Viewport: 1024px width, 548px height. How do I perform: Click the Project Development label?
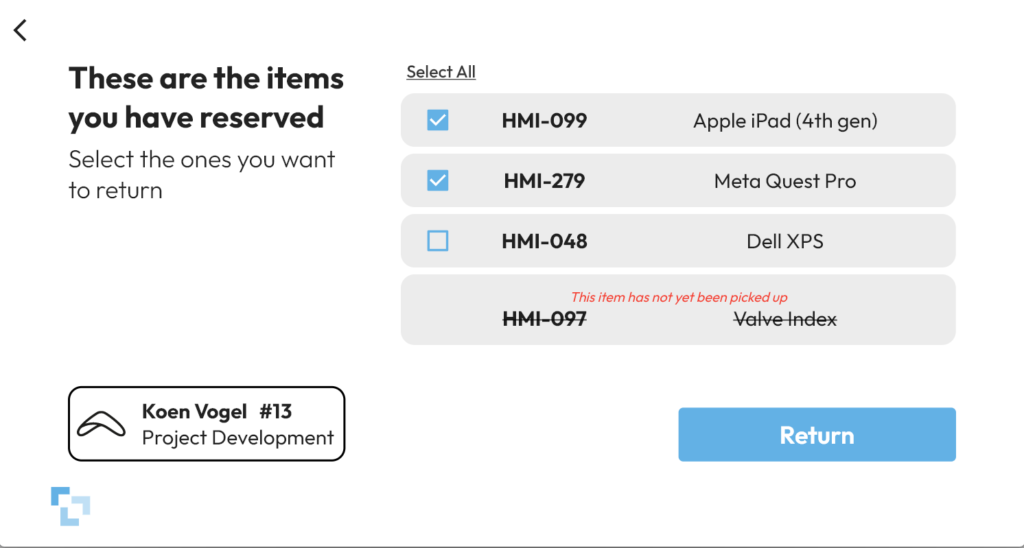pos(238,438)
